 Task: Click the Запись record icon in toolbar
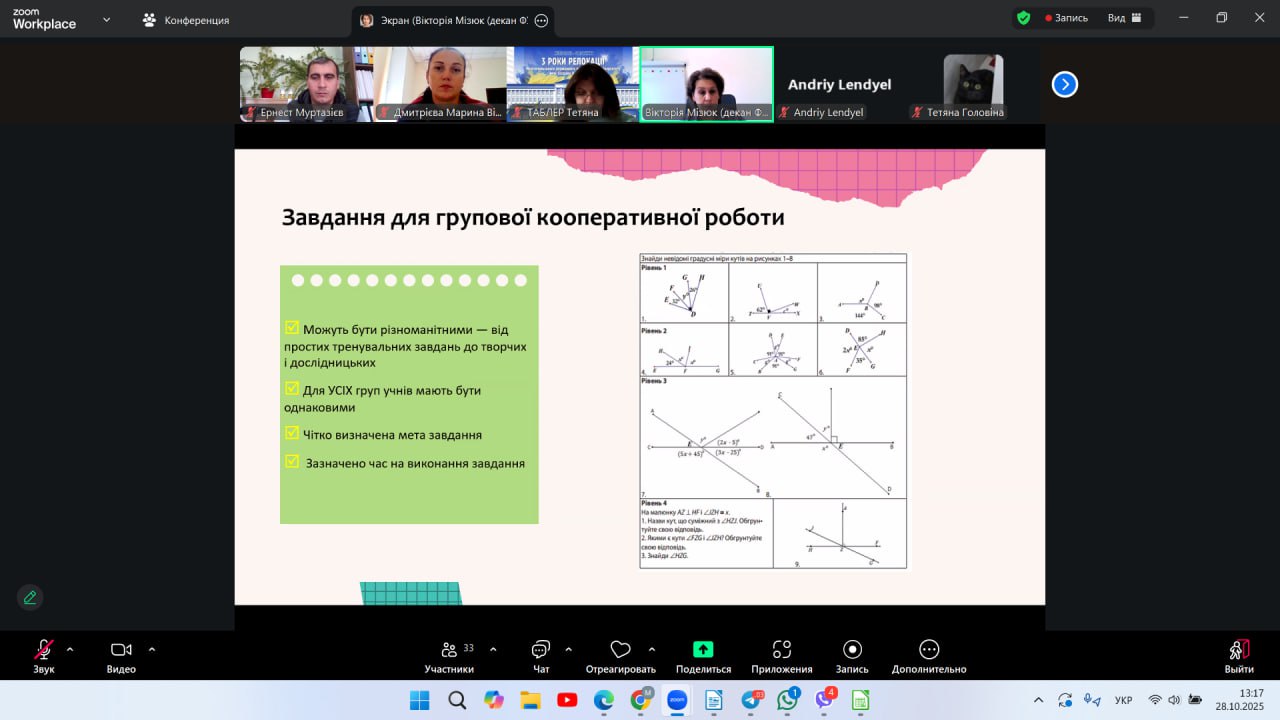tap(852, 650)
